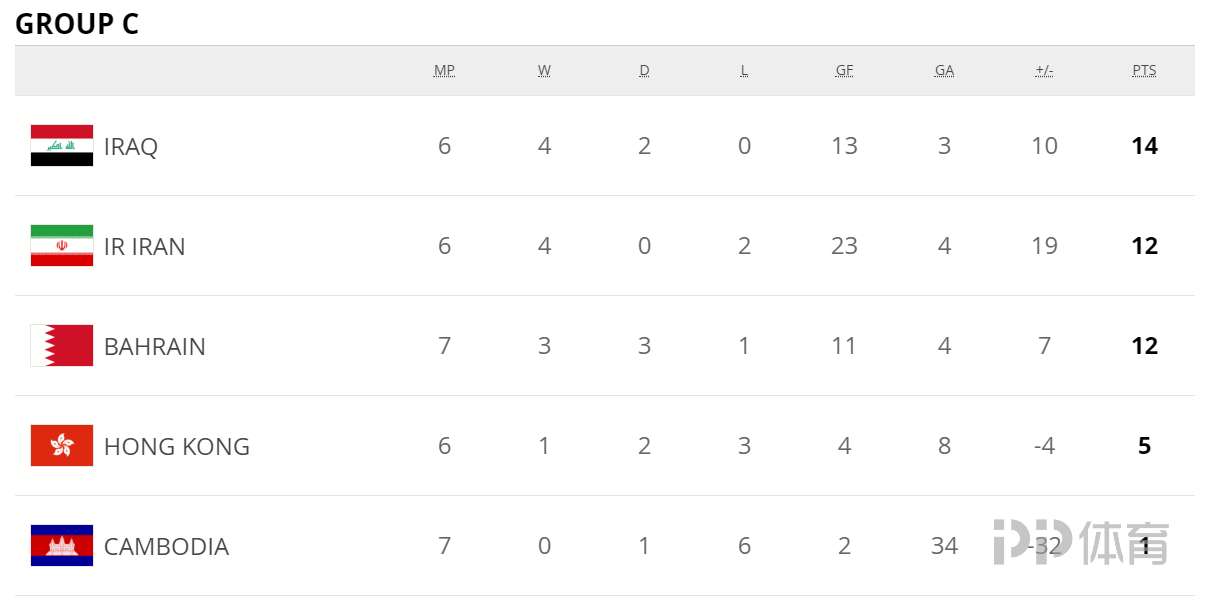
Task: Click the Cambodia flag icon
Action: (62, 546)
